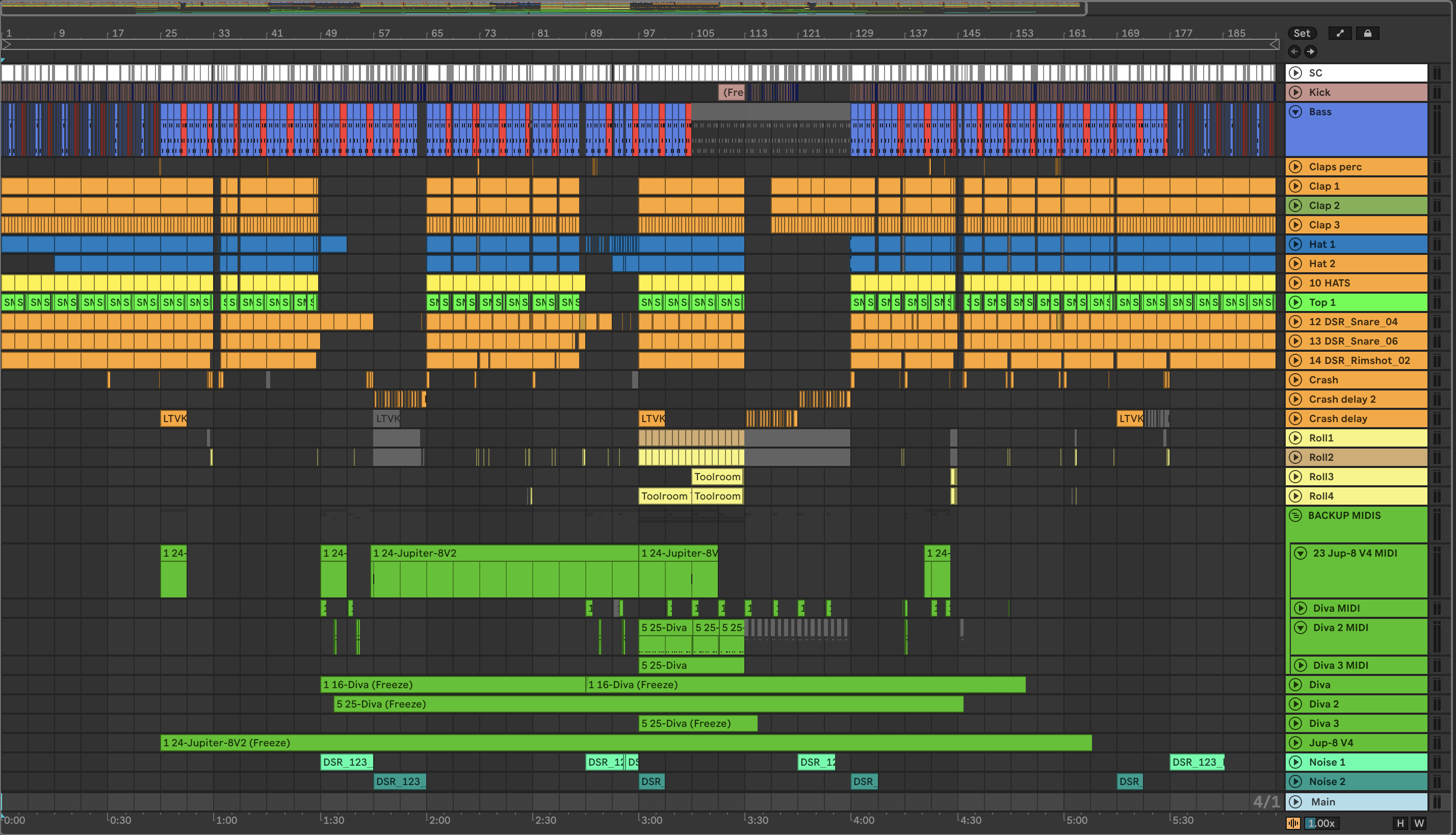1456x835 pixels.
Task: Click the Clap 2 track play icon
Action: pyautogui.click(x=1295, y=205)
